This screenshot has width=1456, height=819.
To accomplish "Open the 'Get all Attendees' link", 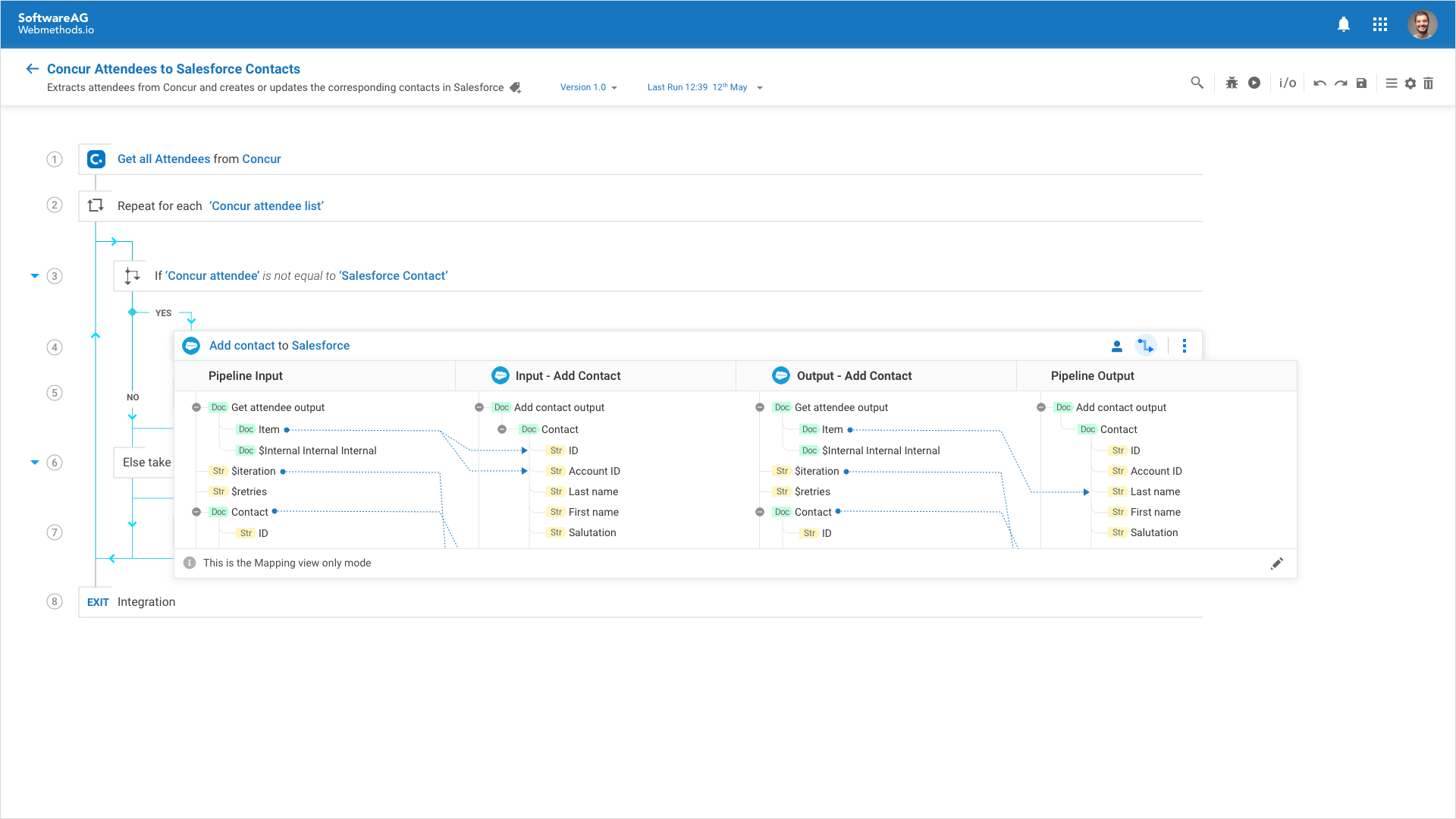I will point(164,159).
